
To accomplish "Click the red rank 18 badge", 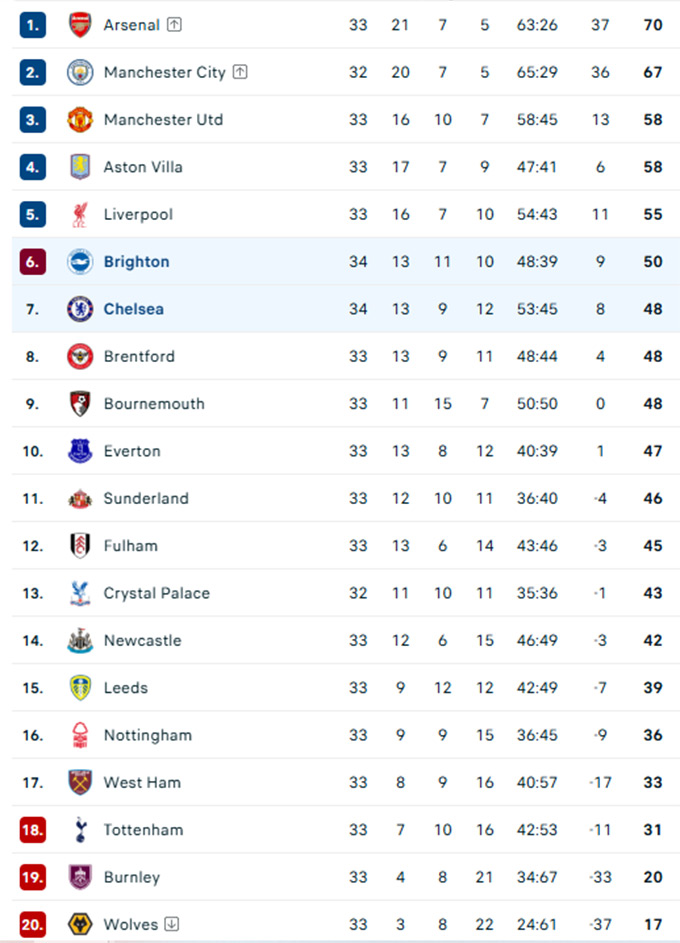I will click(33, 830).
